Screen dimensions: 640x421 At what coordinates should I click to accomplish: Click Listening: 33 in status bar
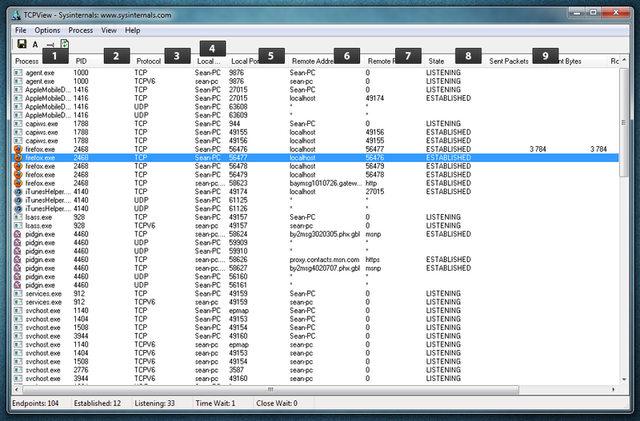(x=155, y=403)
